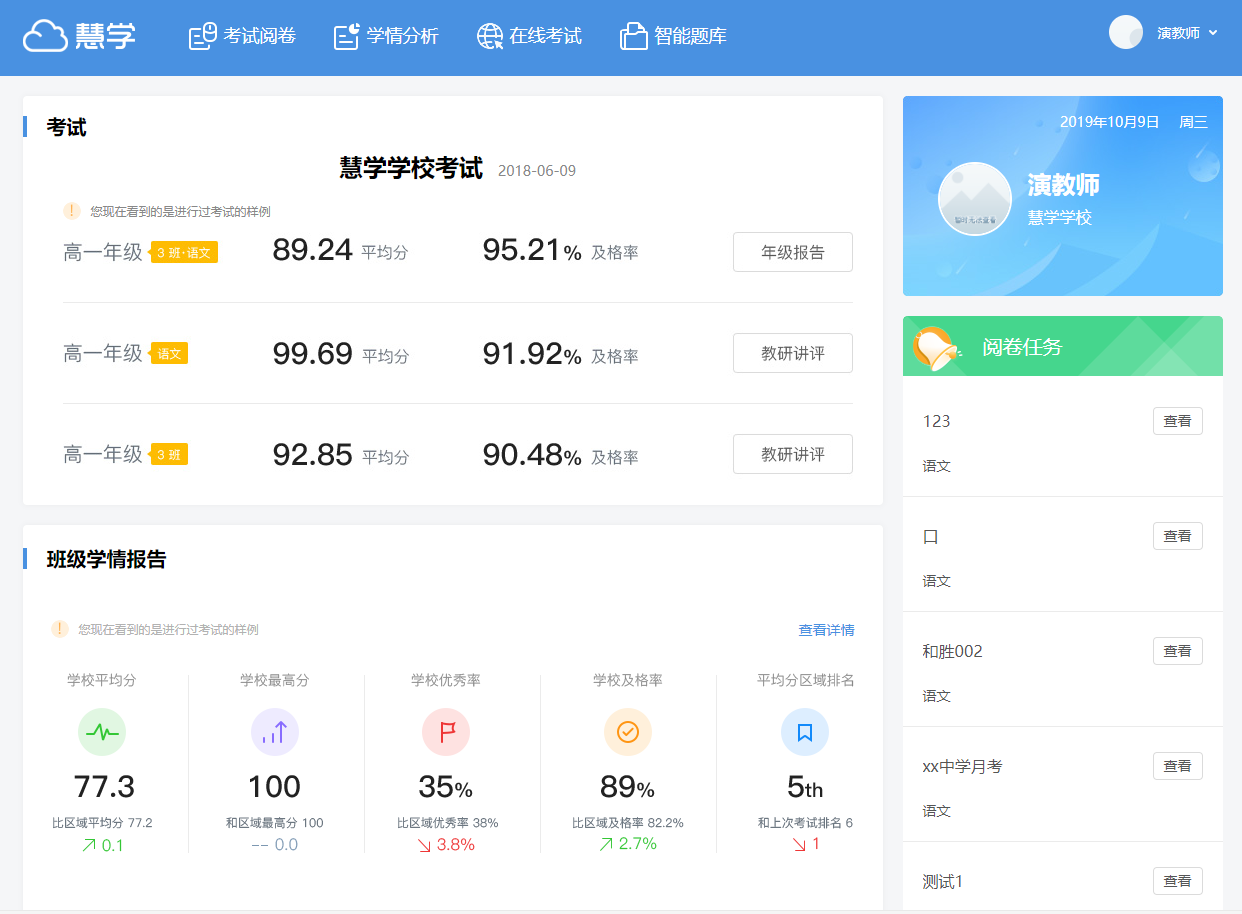The height and width of the screenshot is (914, 1242).
Task: Open the 考试阅卷 menu
Action: (243, 37)
